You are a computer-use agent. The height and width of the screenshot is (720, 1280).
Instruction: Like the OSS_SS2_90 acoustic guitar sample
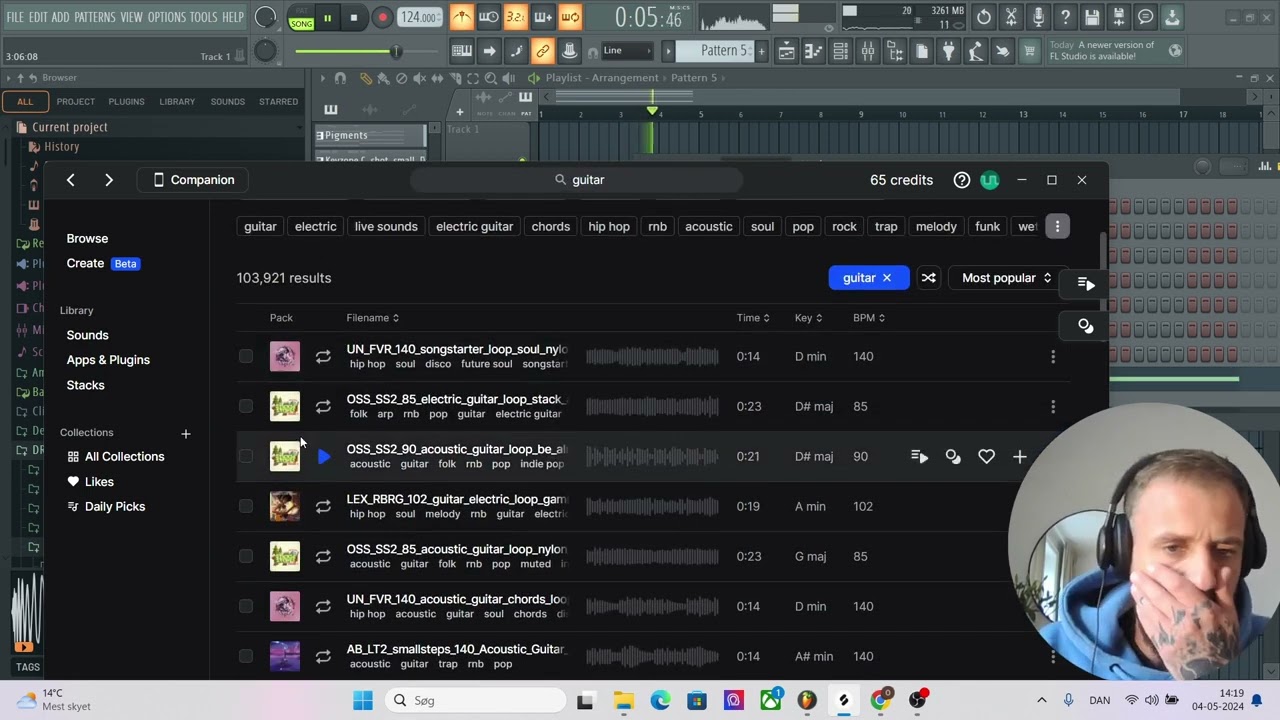986,456
